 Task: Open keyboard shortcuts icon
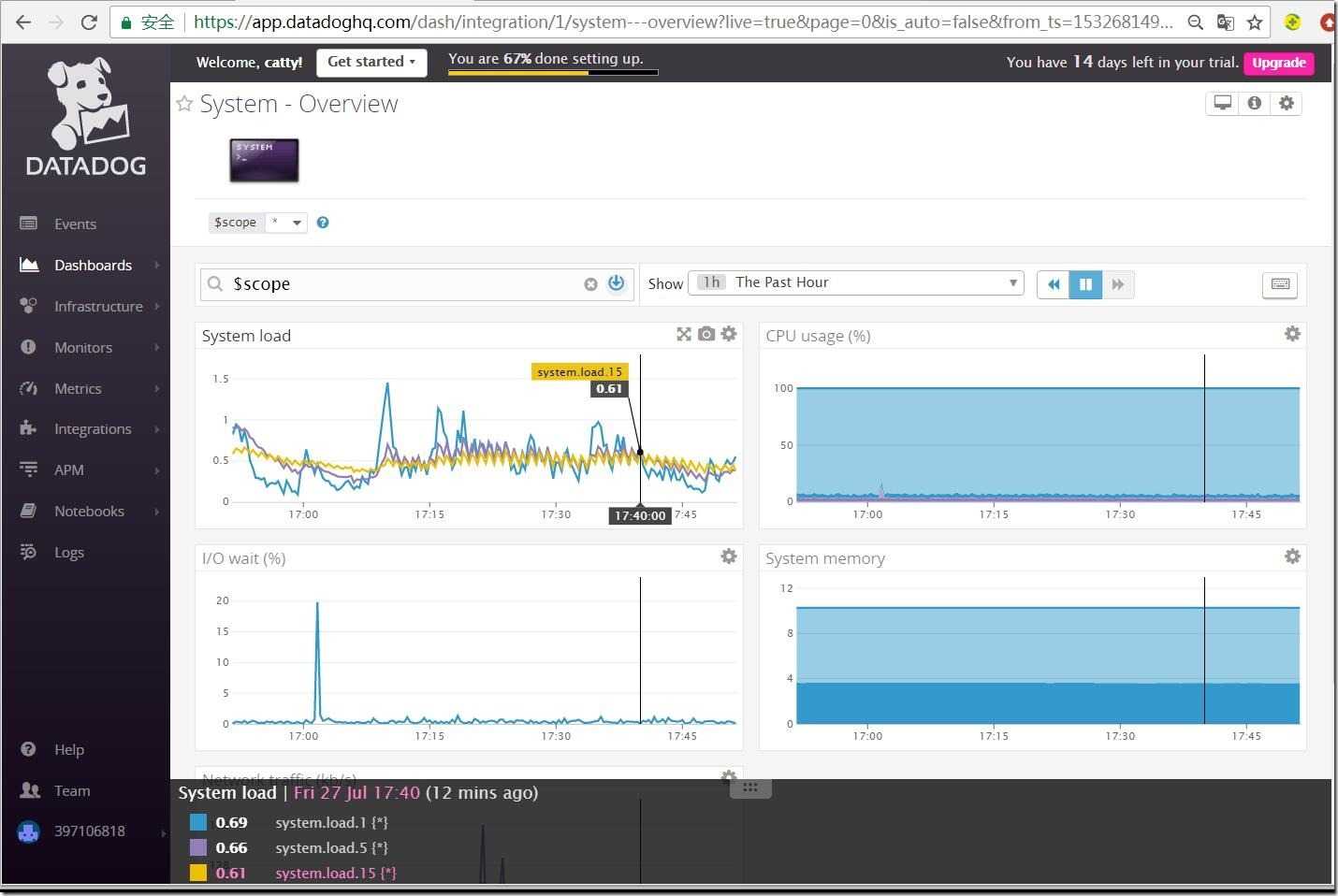(1280, 284)
